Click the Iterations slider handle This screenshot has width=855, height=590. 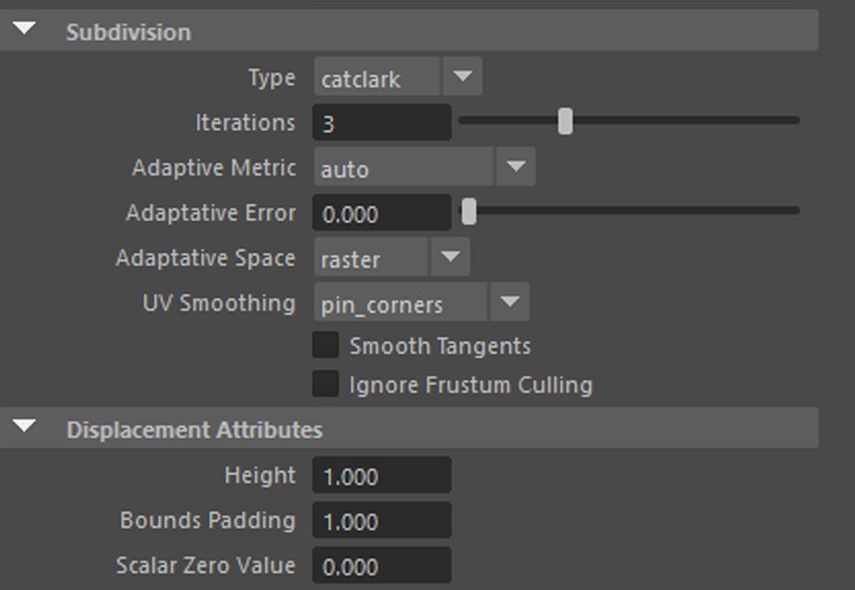(x=565, y=121)
